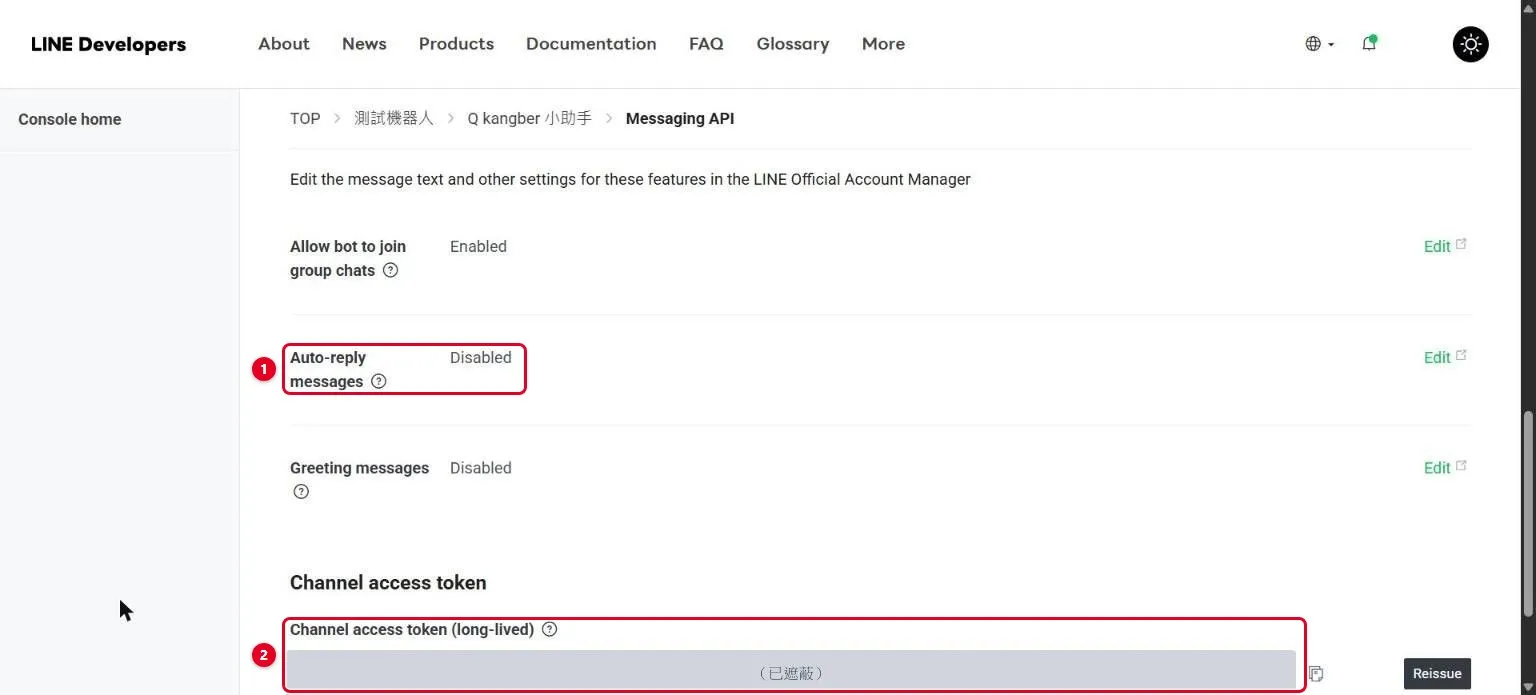Screen dimensions: 1536x695
Task: Edit the Auto-reply messages setting
Action: click(x=1445, y=357)
